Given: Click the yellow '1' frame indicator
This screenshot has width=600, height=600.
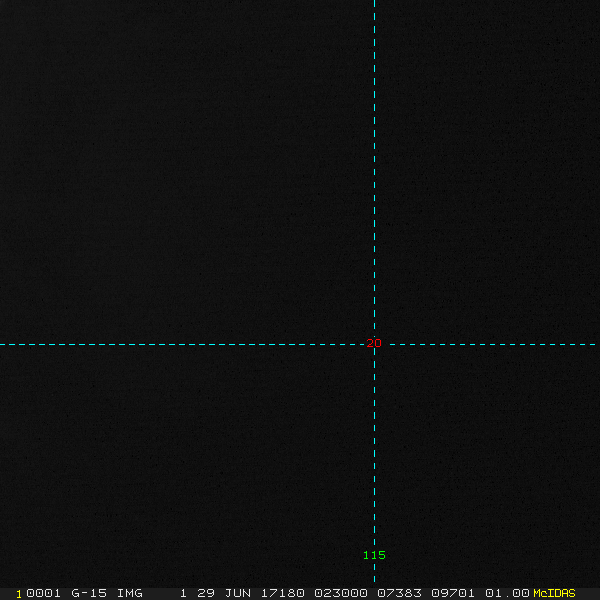Looking at the screenshot, I should click(x=19, y=594).
